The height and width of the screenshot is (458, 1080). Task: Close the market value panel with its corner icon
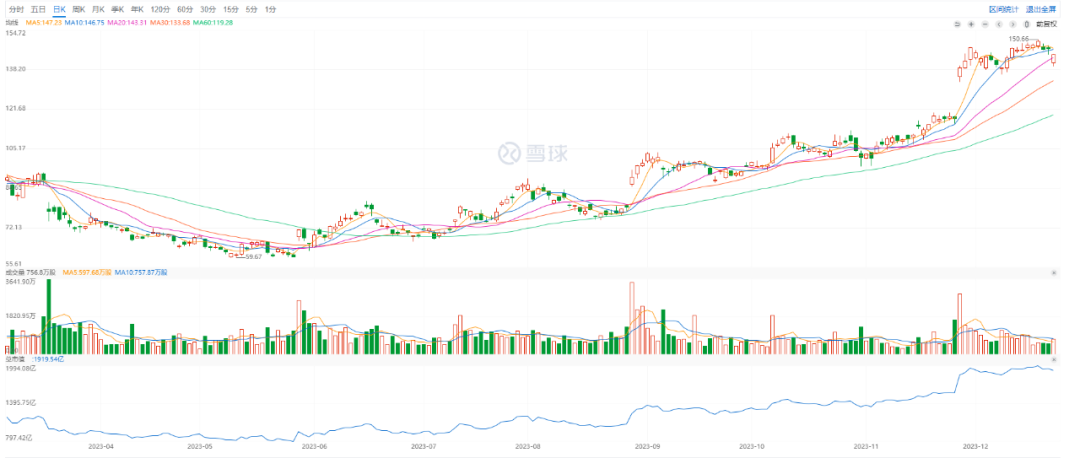point(1053,357)
